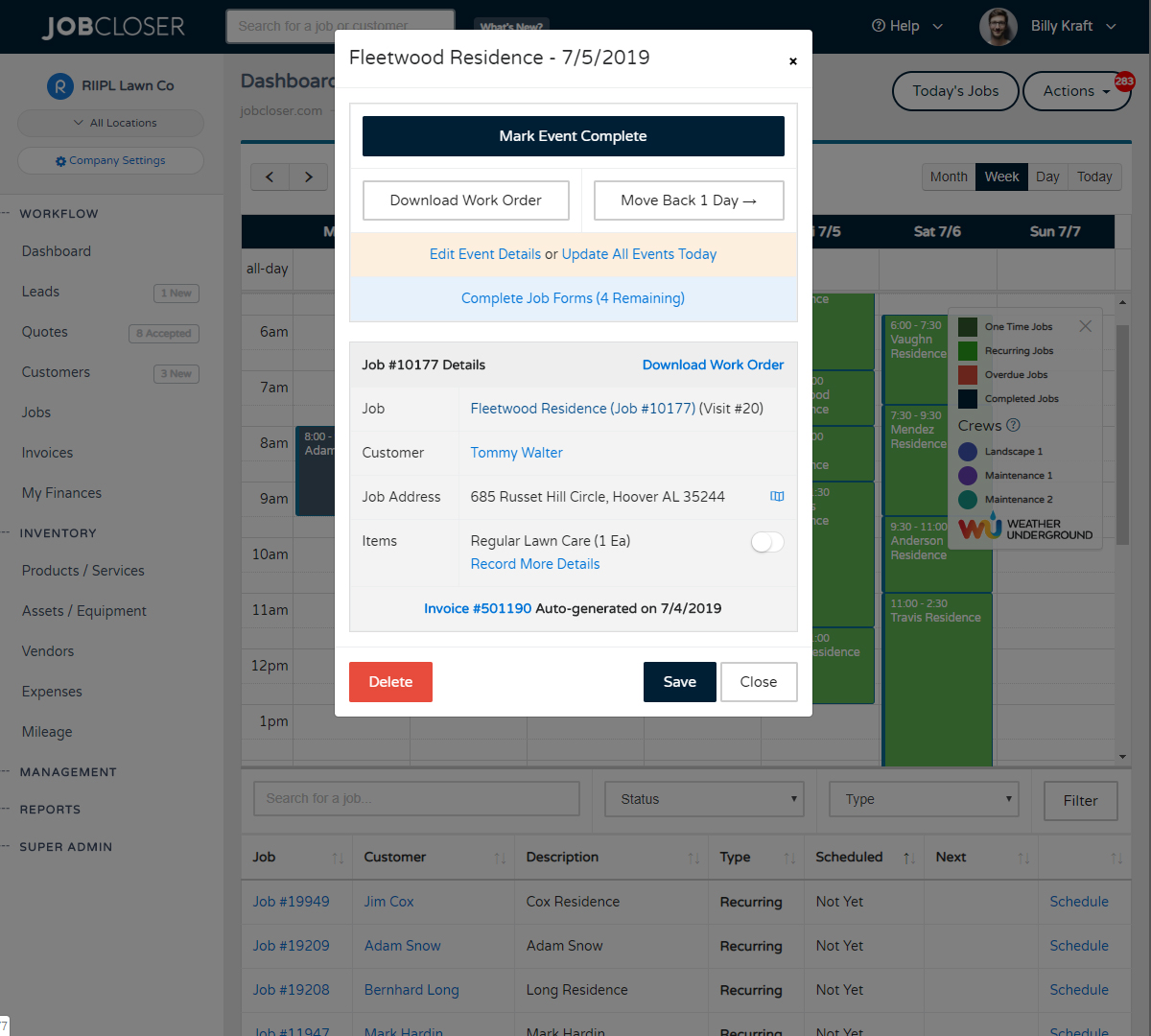Open the Status filter dropdown

pyautogui.click(x=704, y=799)
